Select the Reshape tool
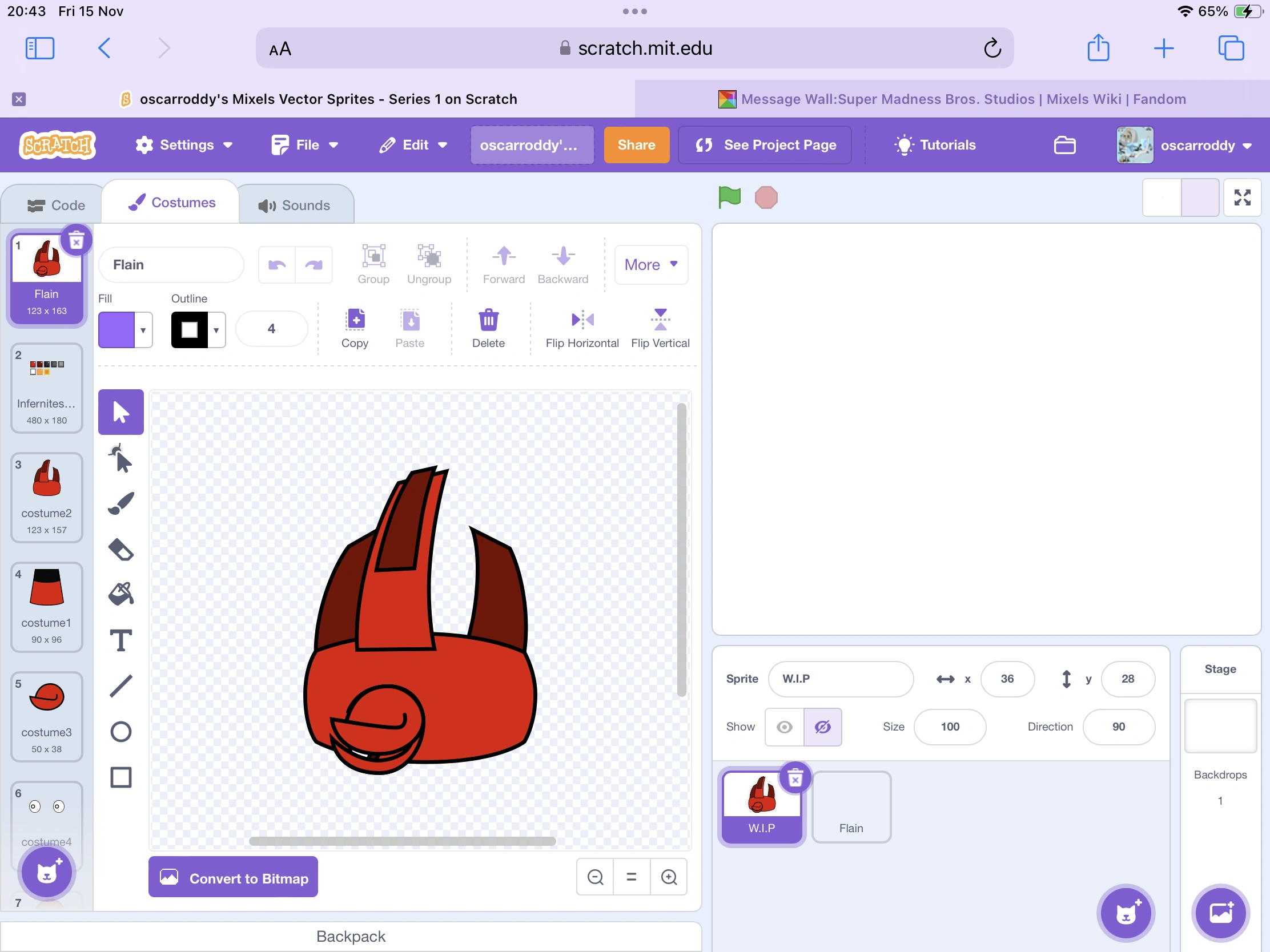The width and height of the screenshot is (1270, 952). pos(120,458)
